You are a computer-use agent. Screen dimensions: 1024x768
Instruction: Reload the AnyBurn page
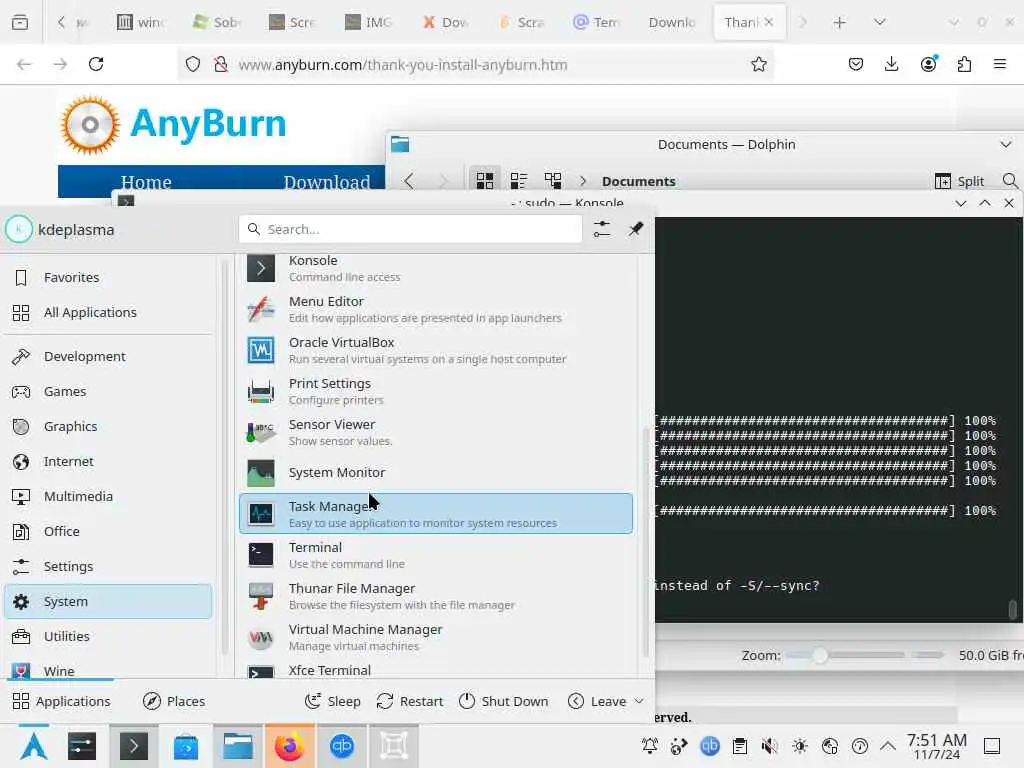pos(97,64)
